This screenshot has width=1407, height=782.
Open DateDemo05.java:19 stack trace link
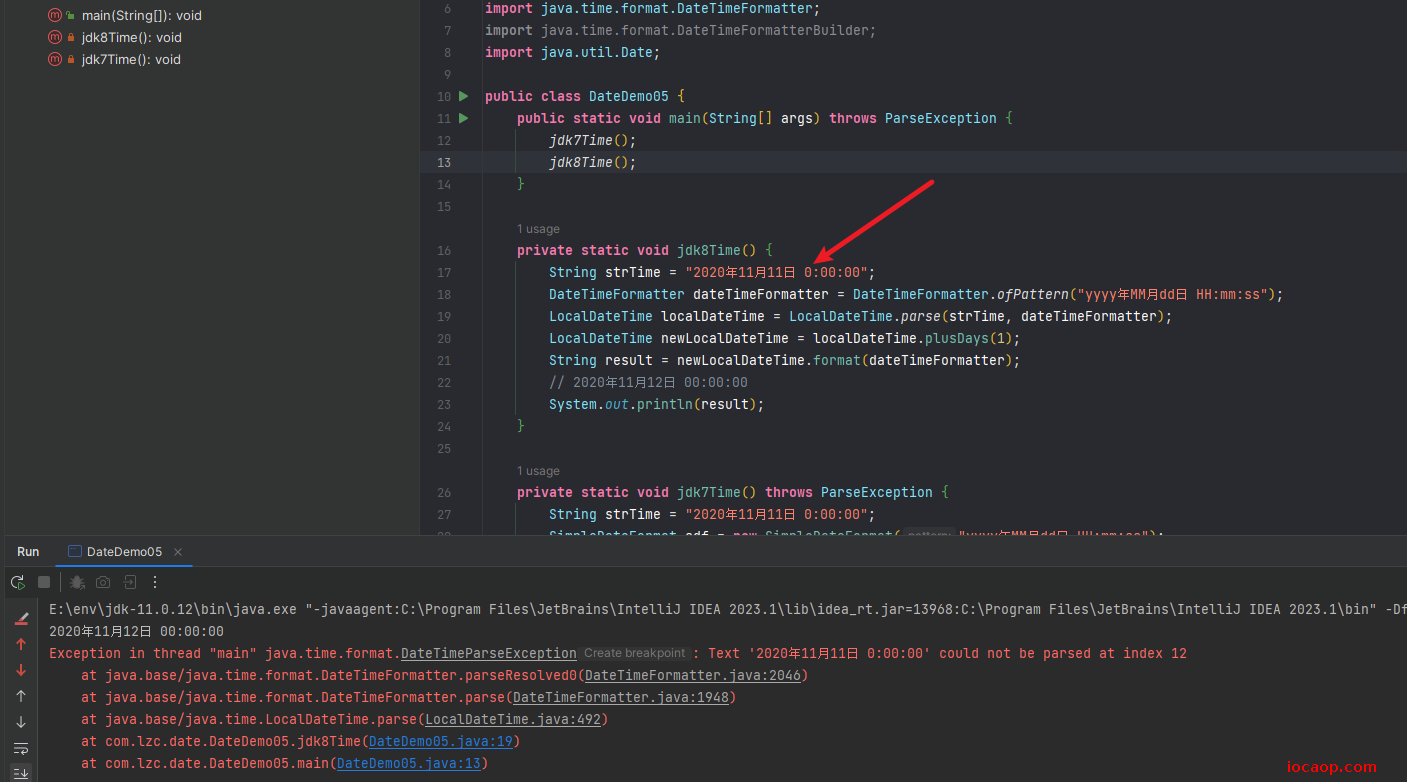click(x=441, y=741)
